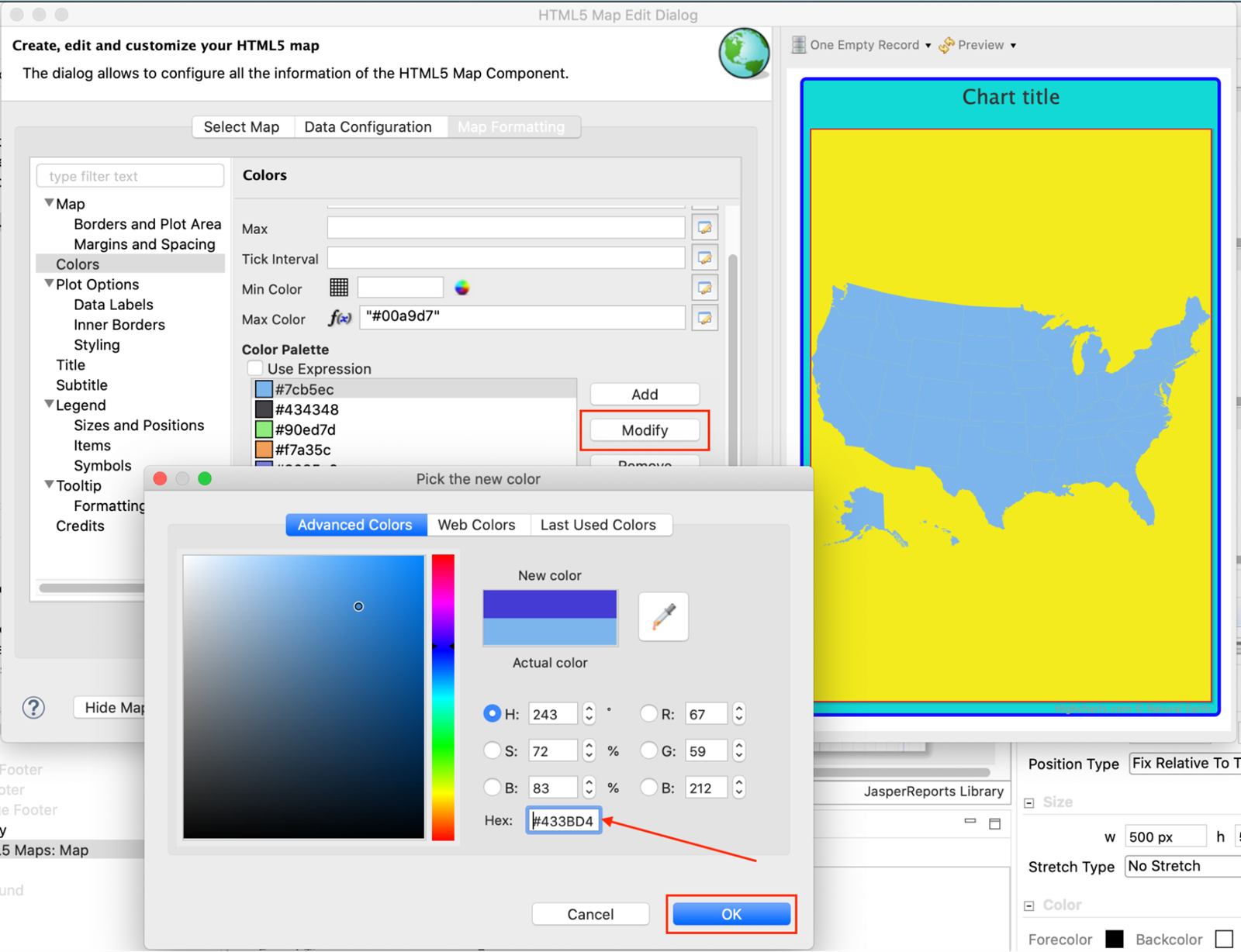Select the #f7a35c palette color

[414, 450]
